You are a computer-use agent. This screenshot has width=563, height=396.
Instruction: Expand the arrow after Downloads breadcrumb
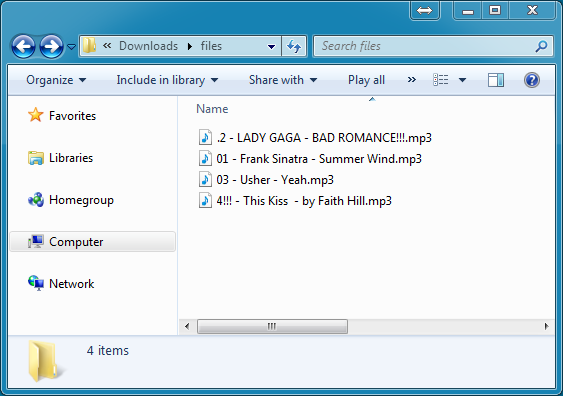[190, 46]
